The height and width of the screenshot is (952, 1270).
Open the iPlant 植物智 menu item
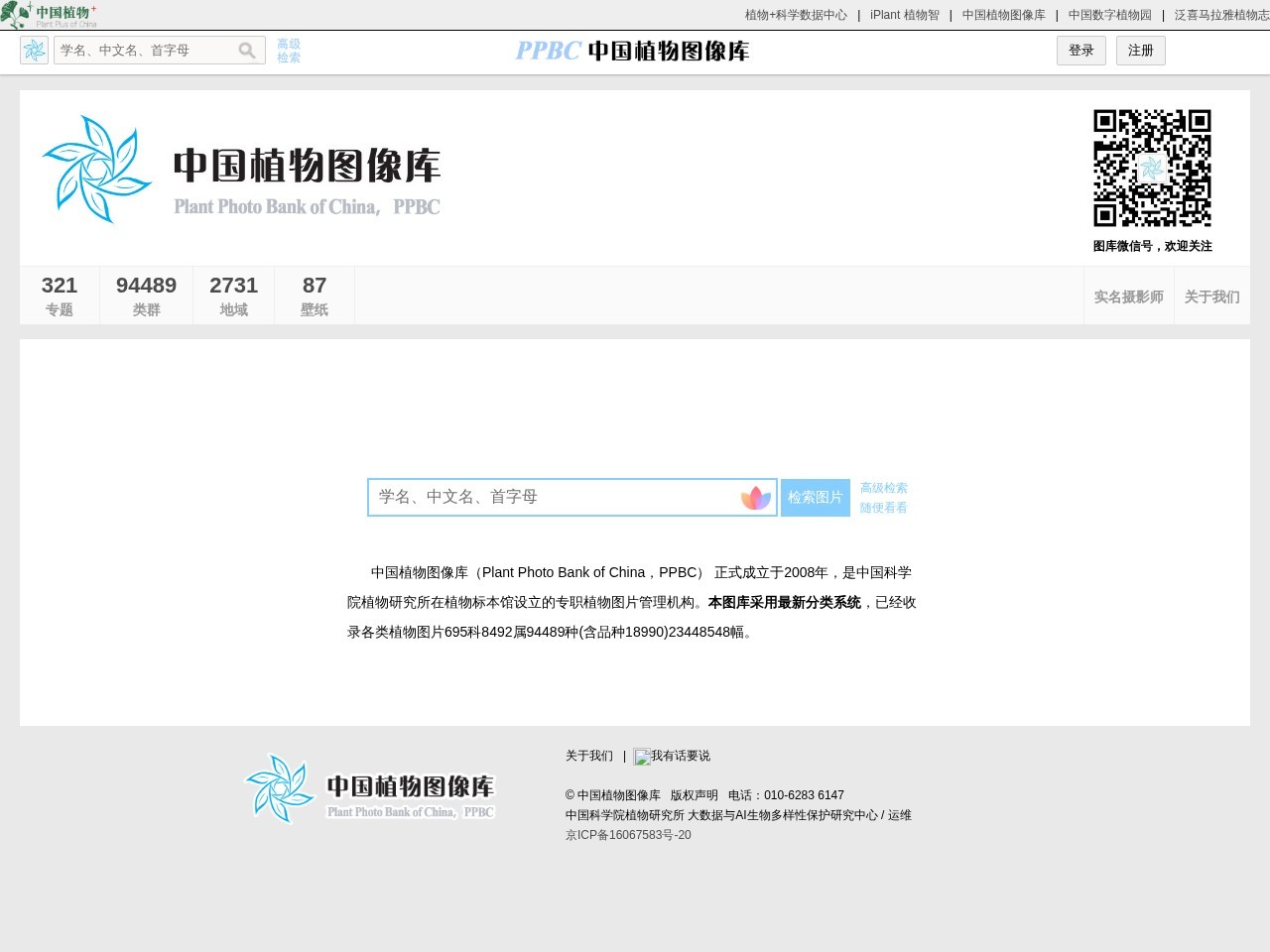pos(904,15)
